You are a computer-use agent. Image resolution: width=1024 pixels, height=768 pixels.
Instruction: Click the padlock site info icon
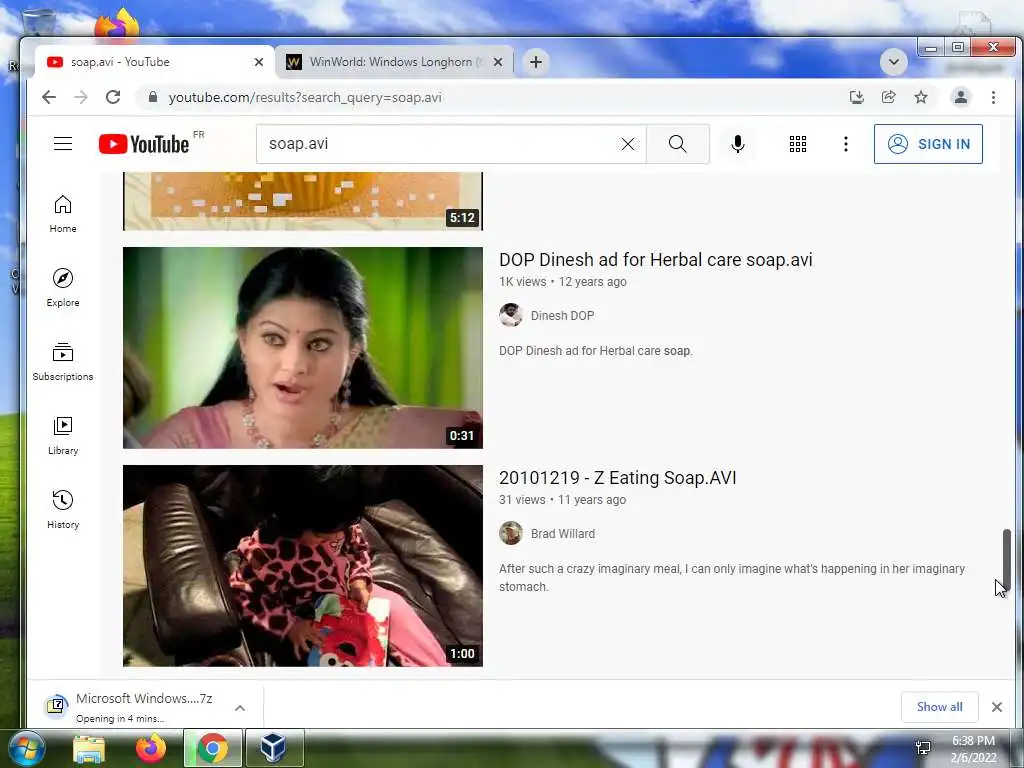coord(153,97)
